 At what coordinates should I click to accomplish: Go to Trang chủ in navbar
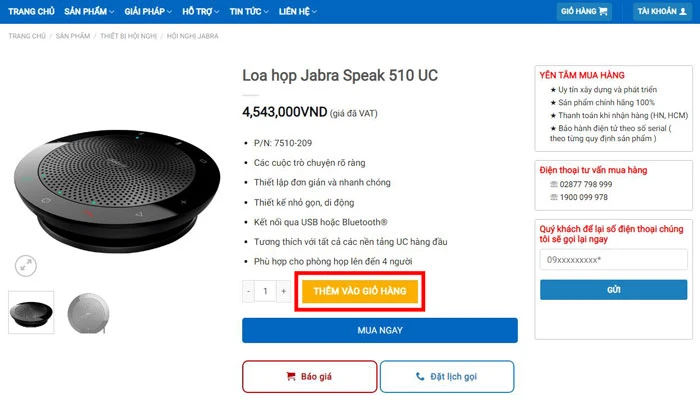31,11
